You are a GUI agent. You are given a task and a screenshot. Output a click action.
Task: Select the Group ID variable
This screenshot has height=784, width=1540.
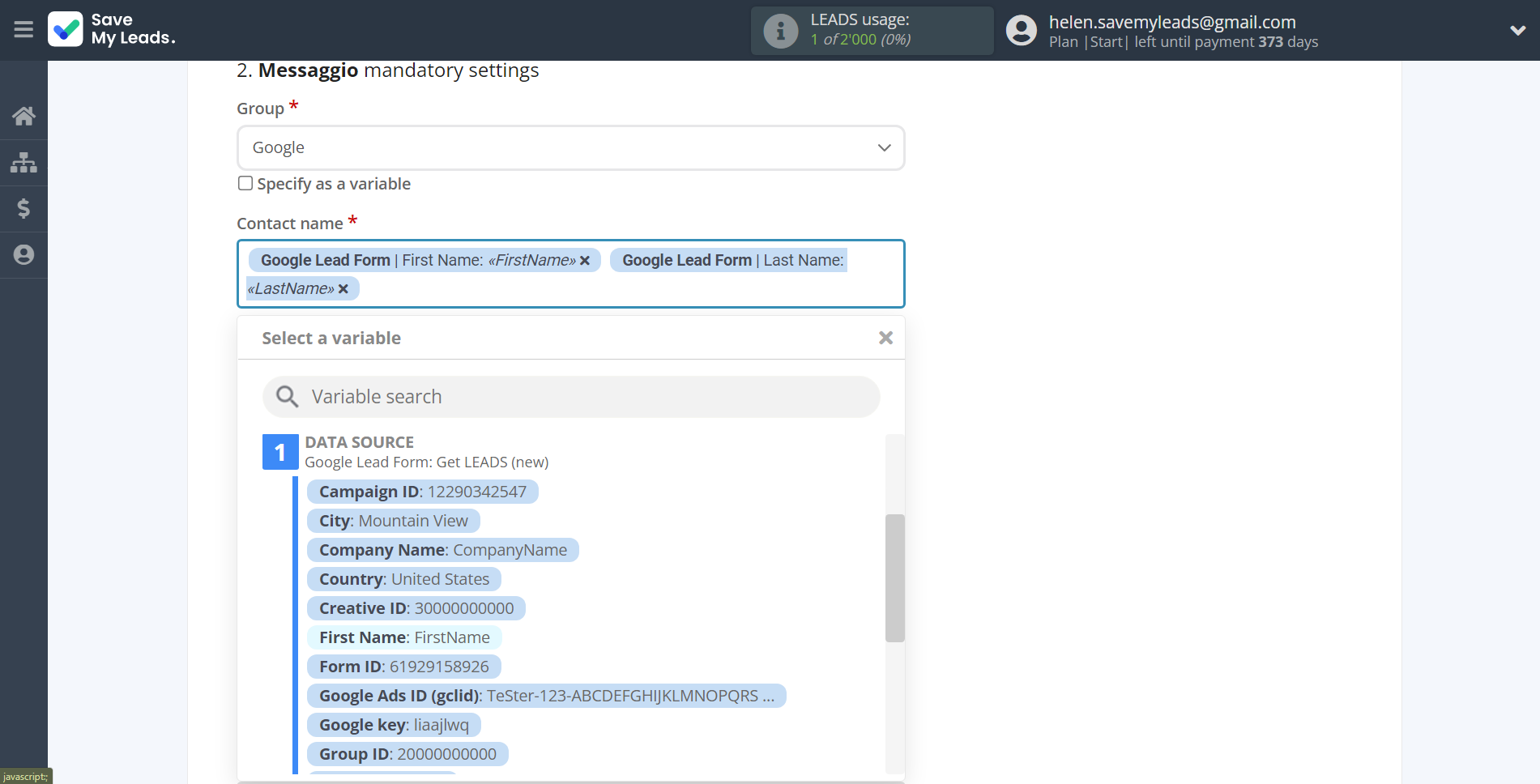pos(407,754)
